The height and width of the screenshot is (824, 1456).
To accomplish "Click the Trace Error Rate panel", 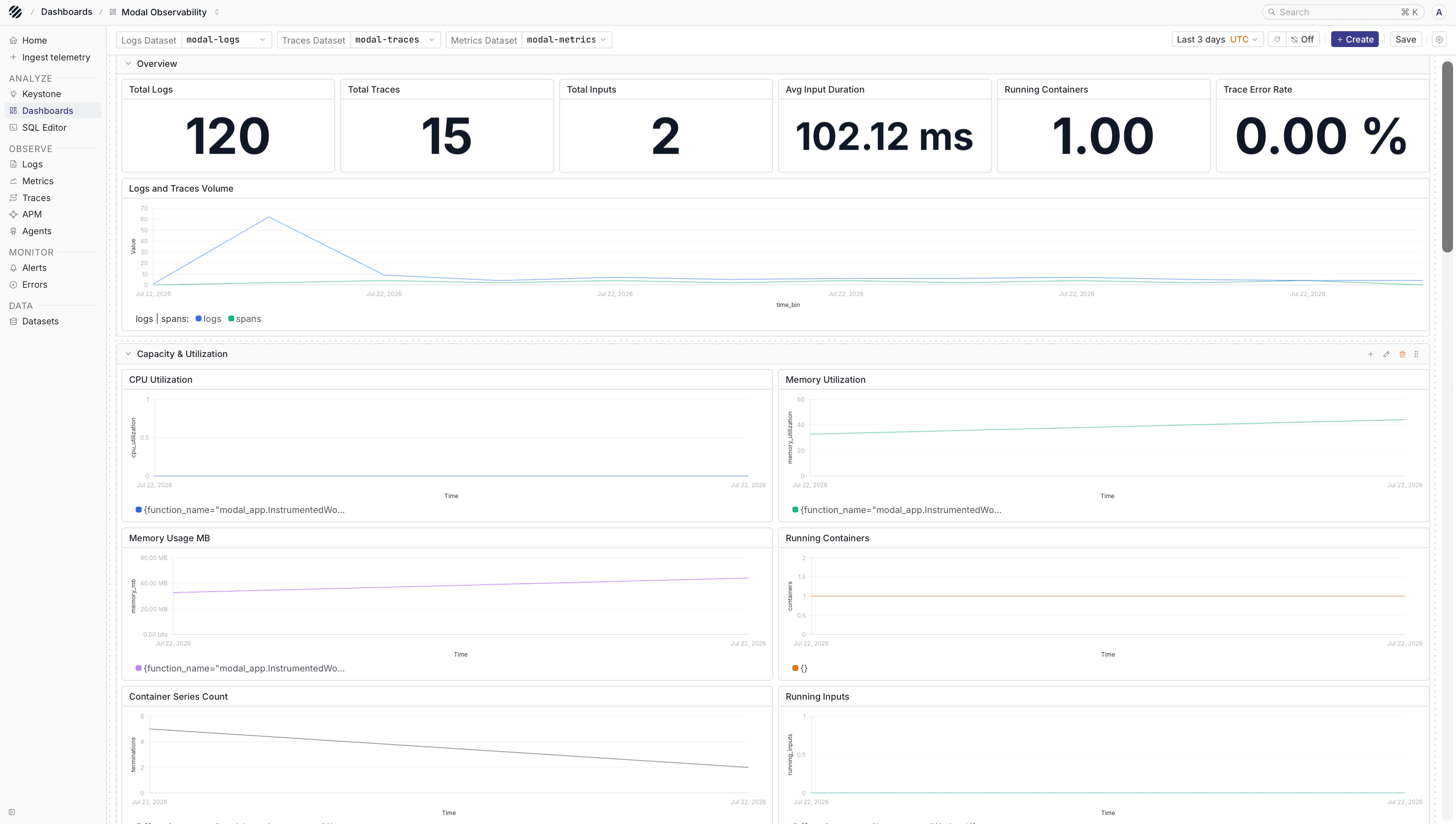I will coord(1322,126).
